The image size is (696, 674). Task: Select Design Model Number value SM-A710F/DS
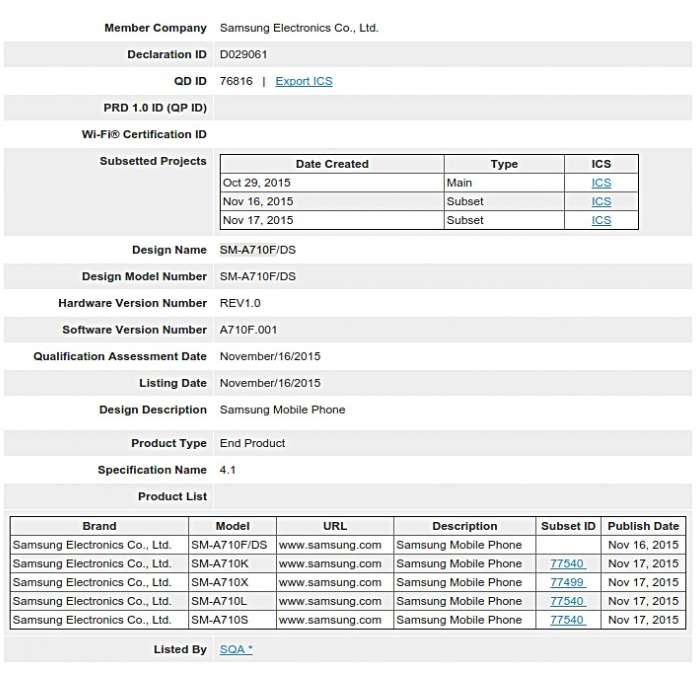(257, 277)
